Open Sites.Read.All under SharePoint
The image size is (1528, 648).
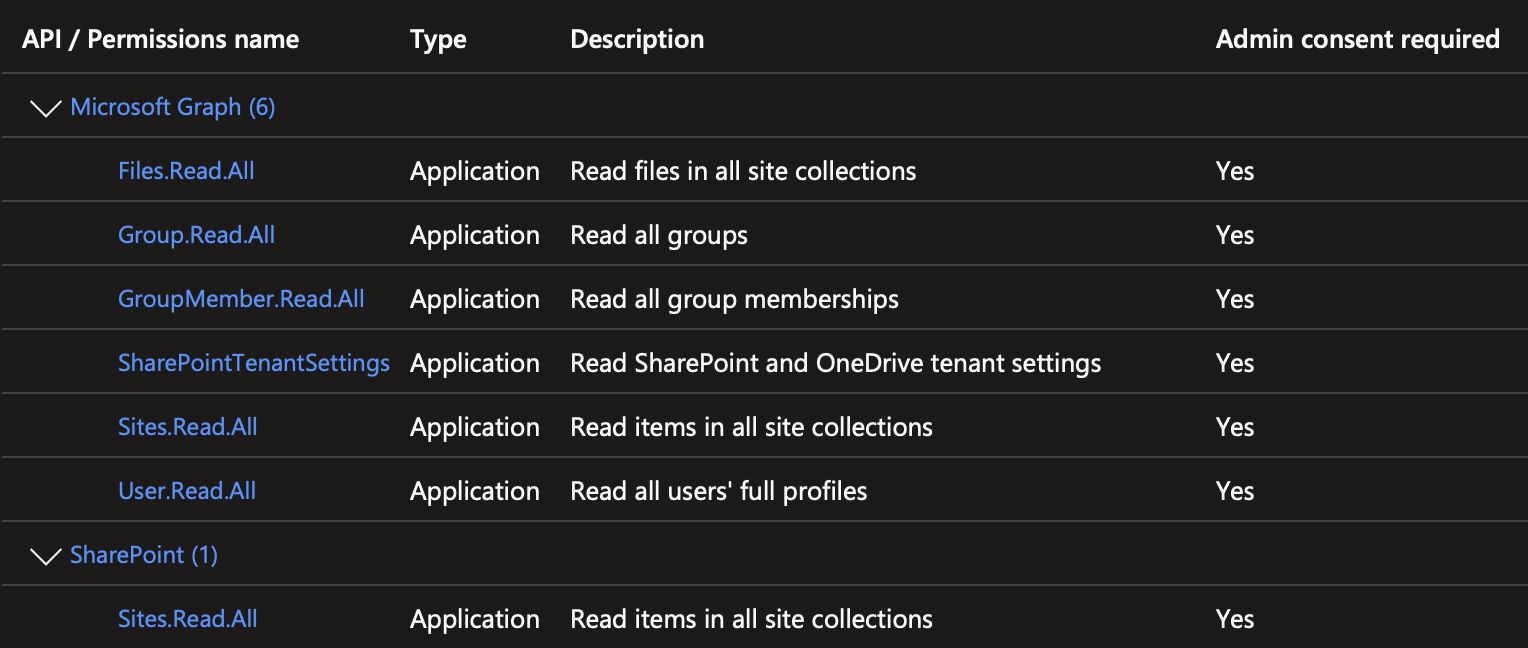pos(187,619)
